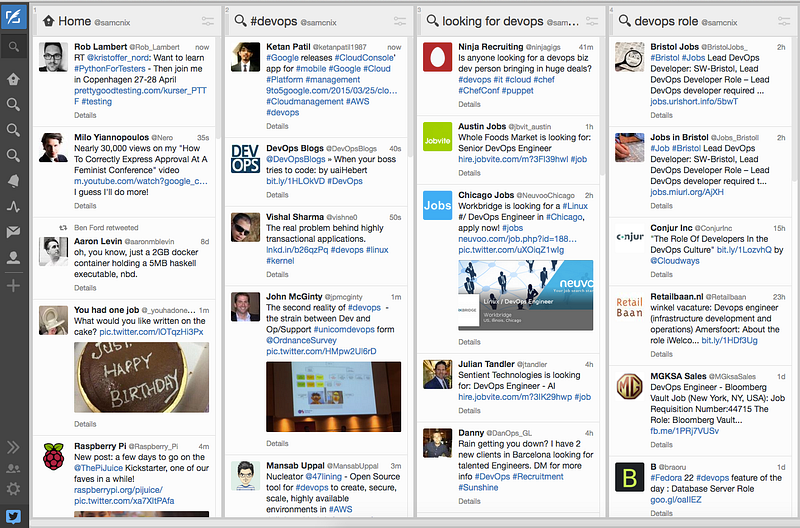This screenshot has width=800, height=528.
Task: Click the green Jobvite avatar for Austin Jobs
Action: click(x=437, y=136)
